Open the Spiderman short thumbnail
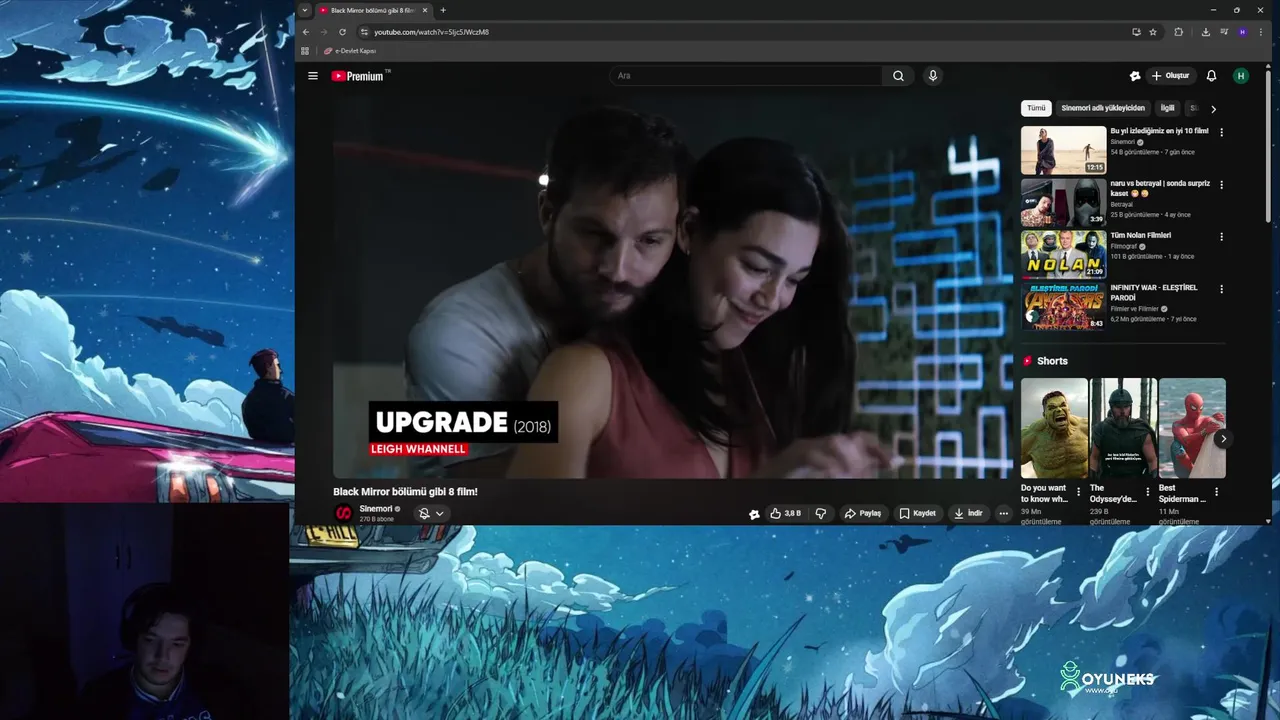 1192,428
